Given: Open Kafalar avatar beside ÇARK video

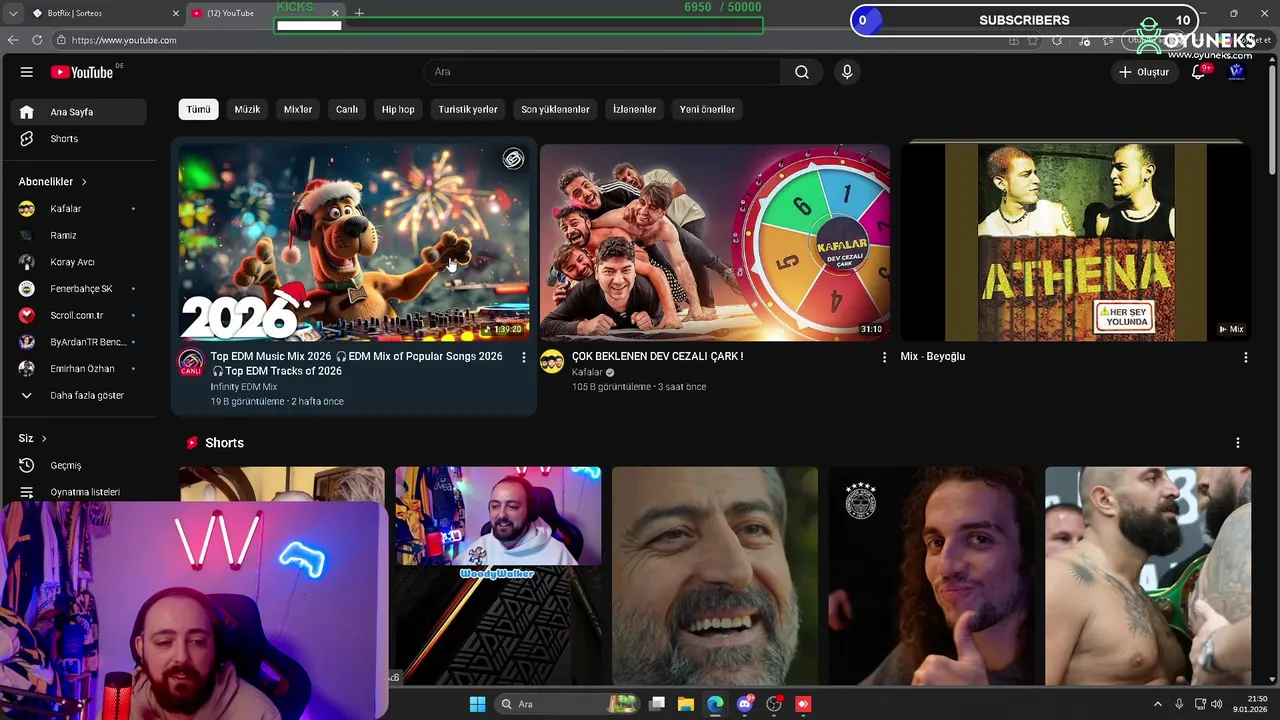Looking at the screenshot, I should [552, 362].
